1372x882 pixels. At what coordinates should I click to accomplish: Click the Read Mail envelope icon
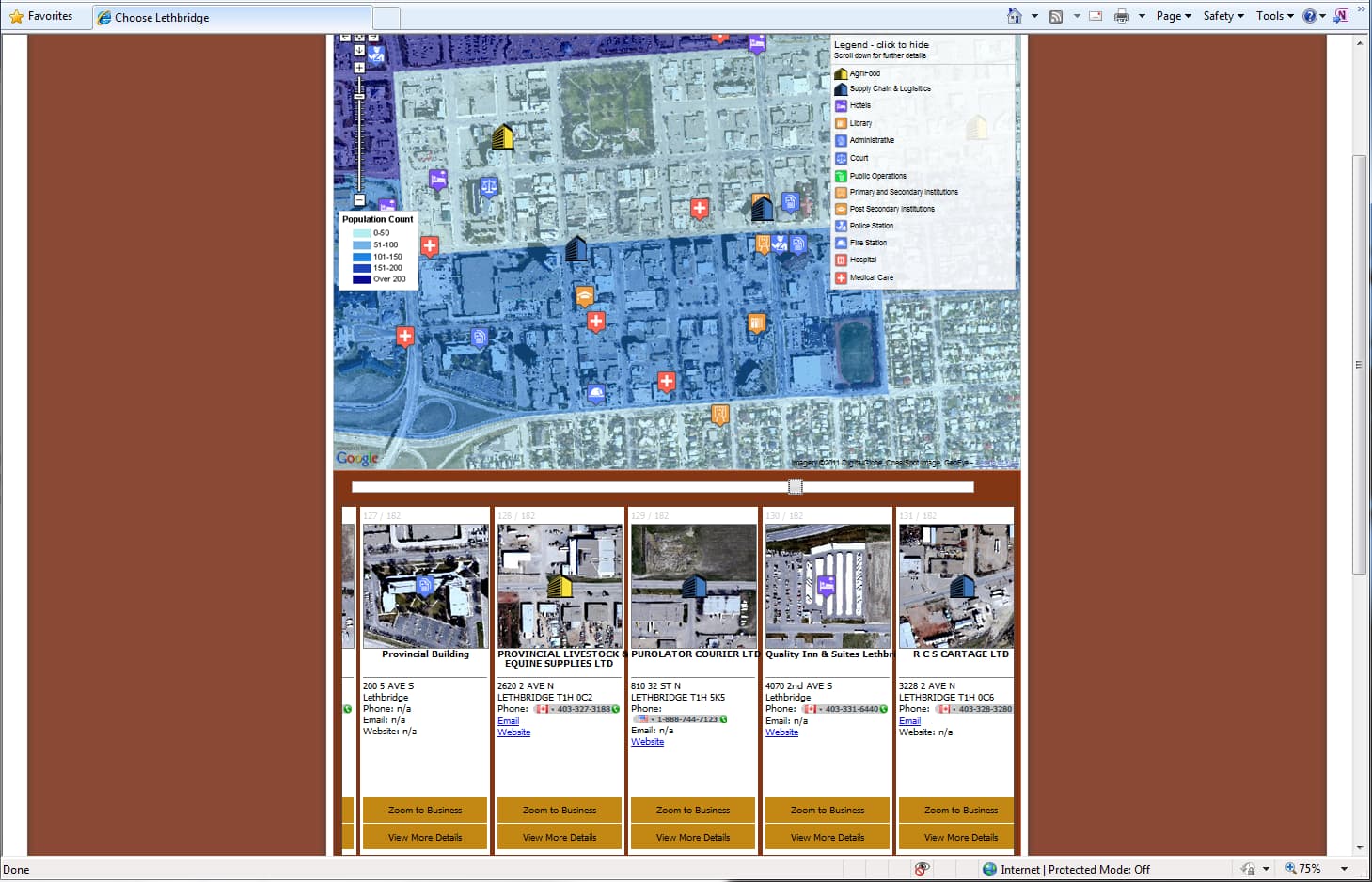(x=1096, y=16)
